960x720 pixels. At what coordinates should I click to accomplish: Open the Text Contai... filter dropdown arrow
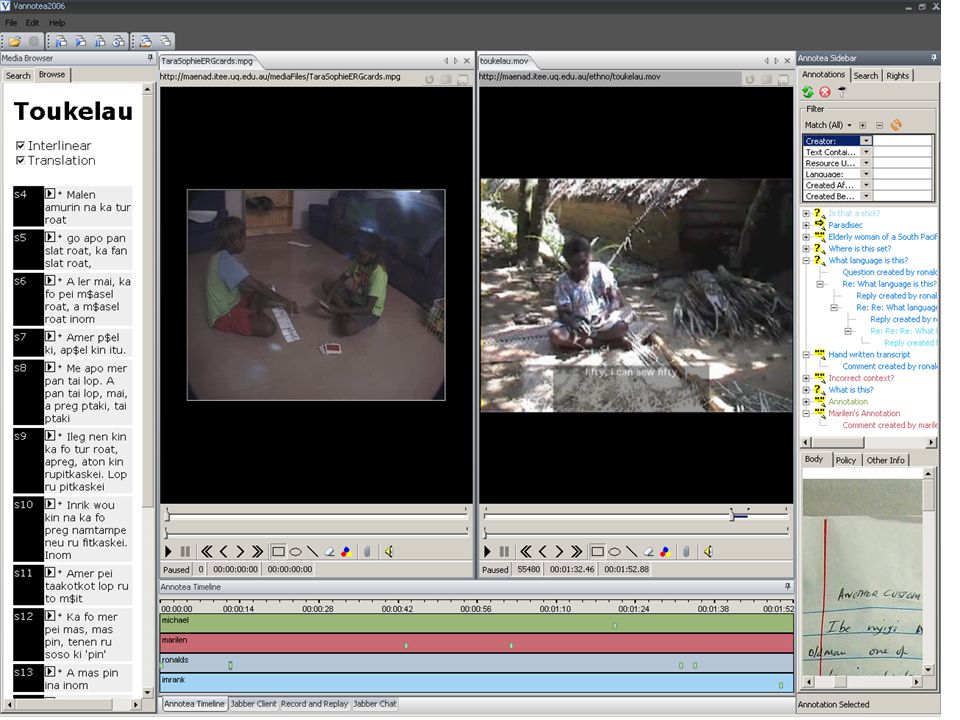tap(866, 152)
